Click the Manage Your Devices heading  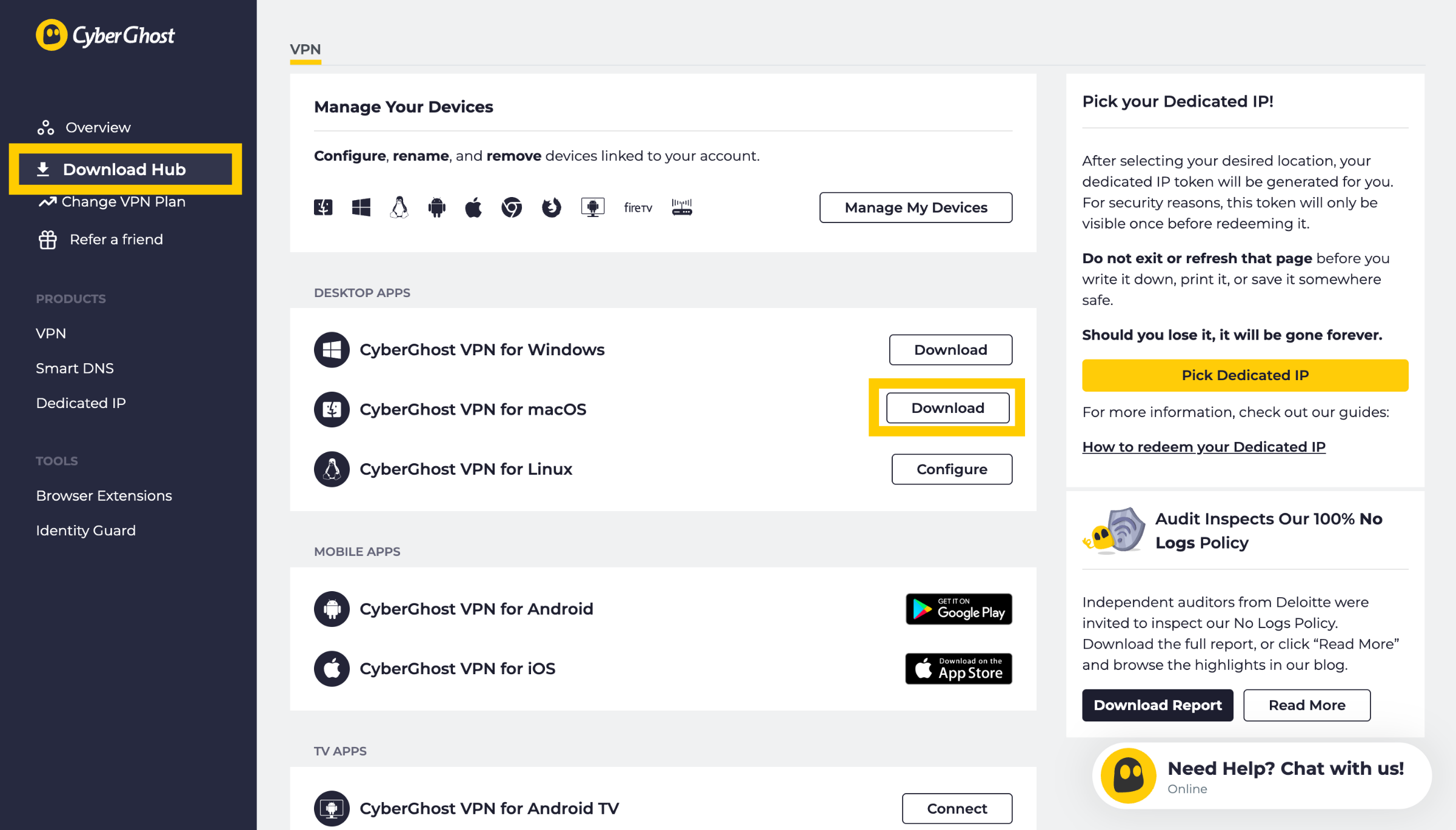coord(404,107)
